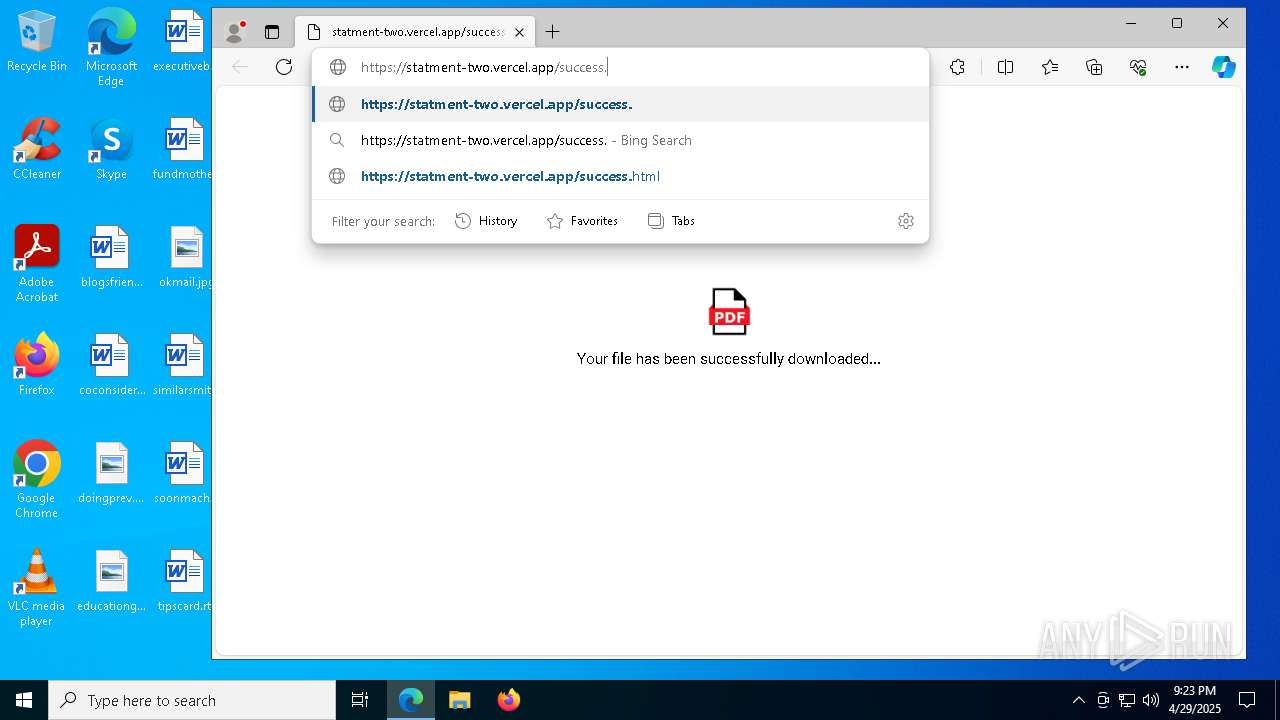The image size is (1280, 720).
Task: Open search filter settings gear icon
Action: (906, 221)
